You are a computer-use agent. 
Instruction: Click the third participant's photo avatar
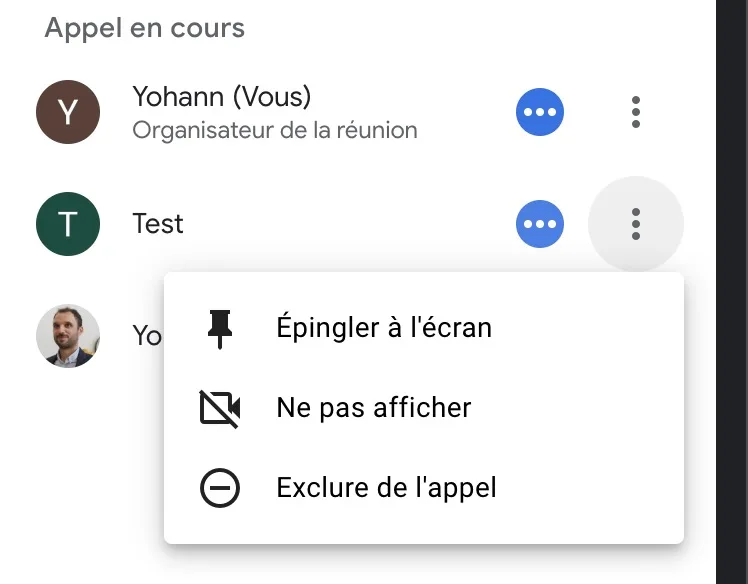tap(68, 336)
